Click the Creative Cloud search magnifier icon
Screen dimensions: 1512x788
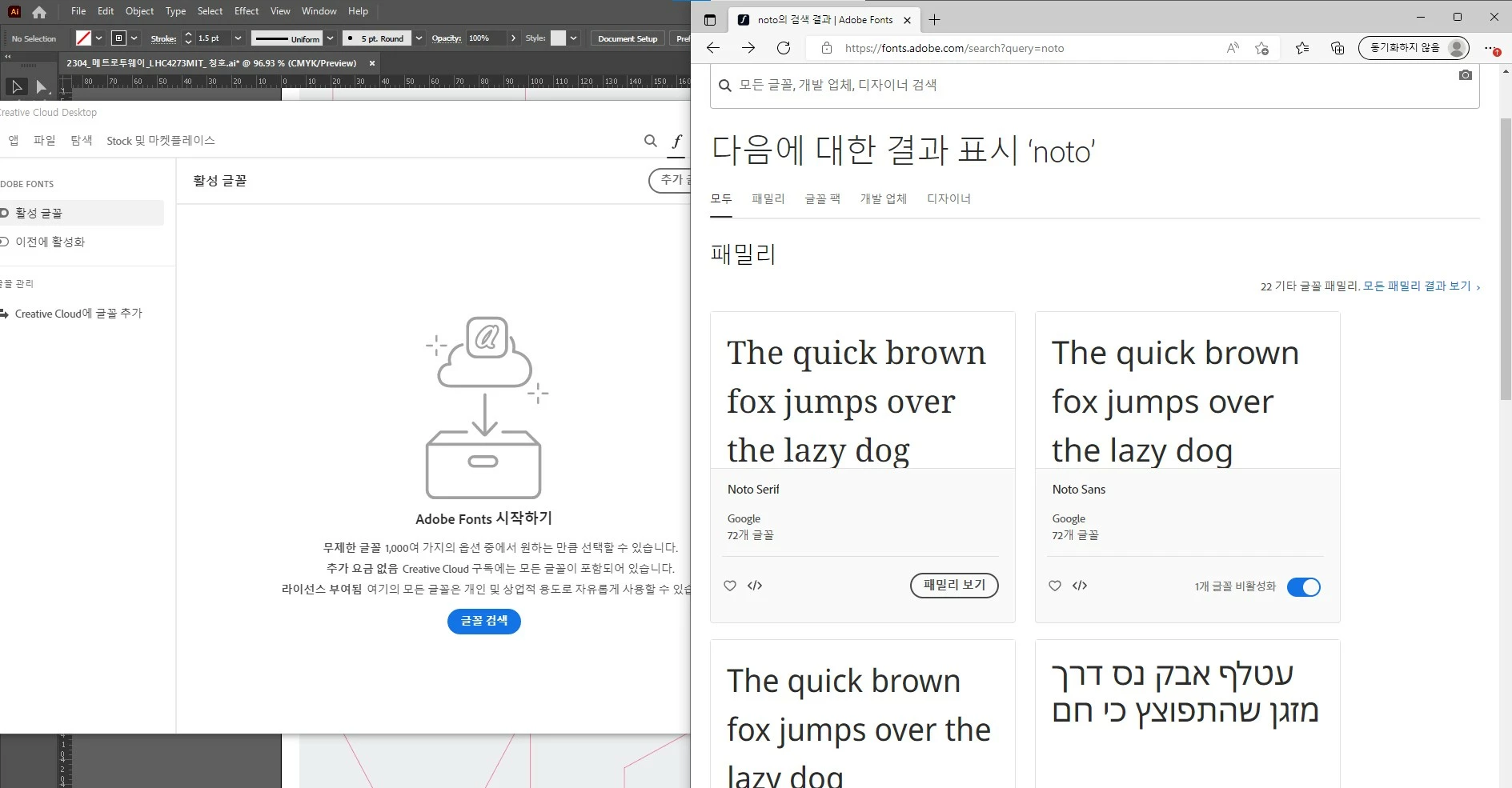pos(651,141)
